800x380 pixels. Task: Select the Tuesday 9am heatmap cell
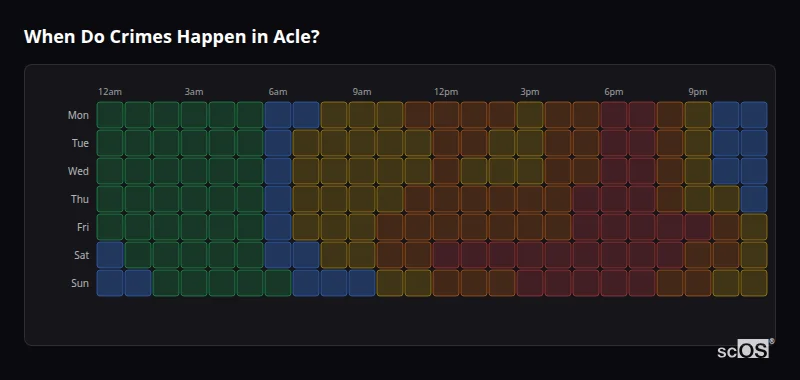click(x=362, y=143)
